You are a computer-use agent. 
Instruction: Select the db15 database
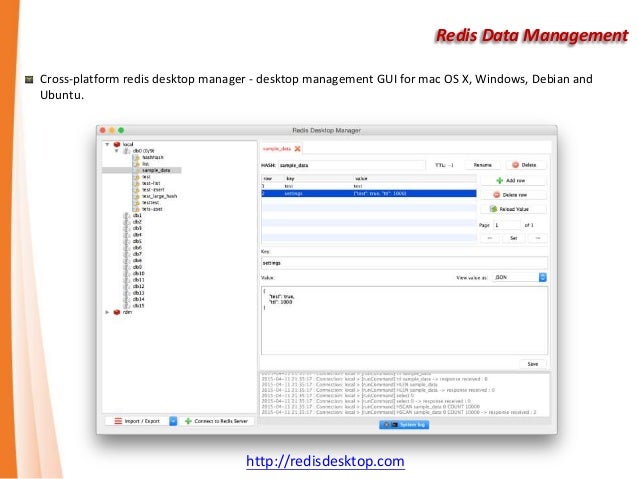point(138,306)
